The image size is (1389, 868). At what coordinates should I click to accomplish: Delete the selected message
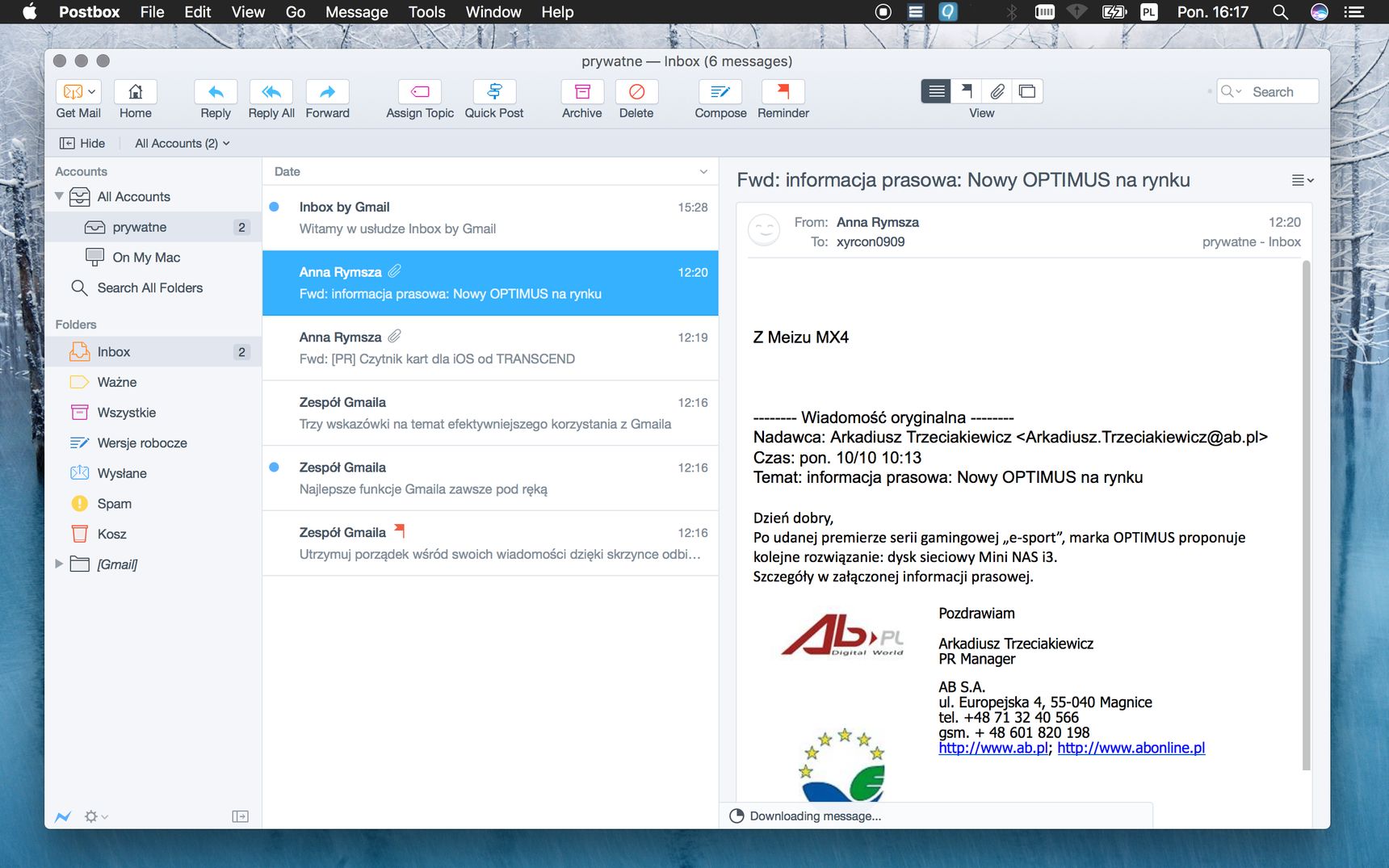pyautogui.click(x=636, y=91)
